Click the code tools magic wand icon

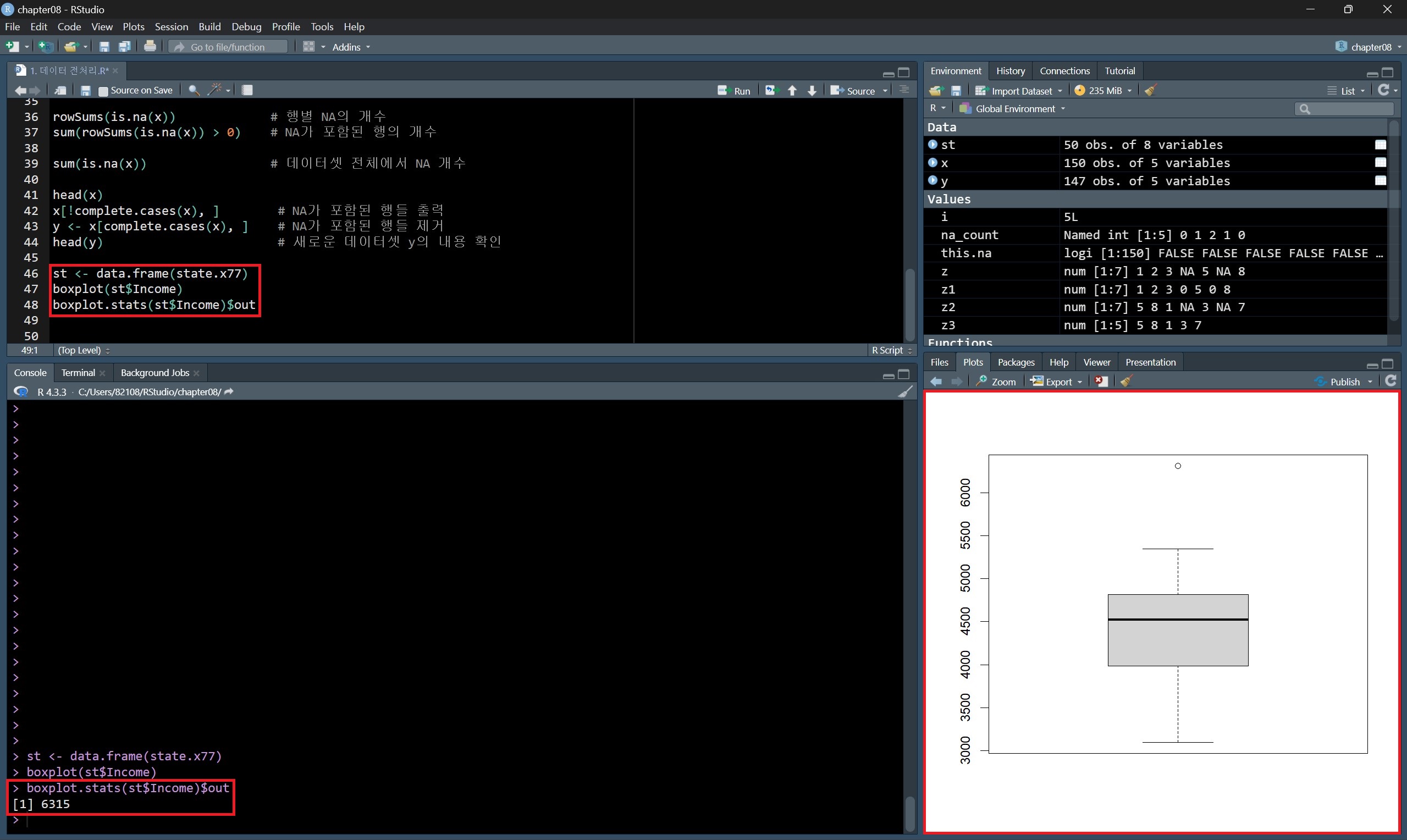(x=214, y=90)
